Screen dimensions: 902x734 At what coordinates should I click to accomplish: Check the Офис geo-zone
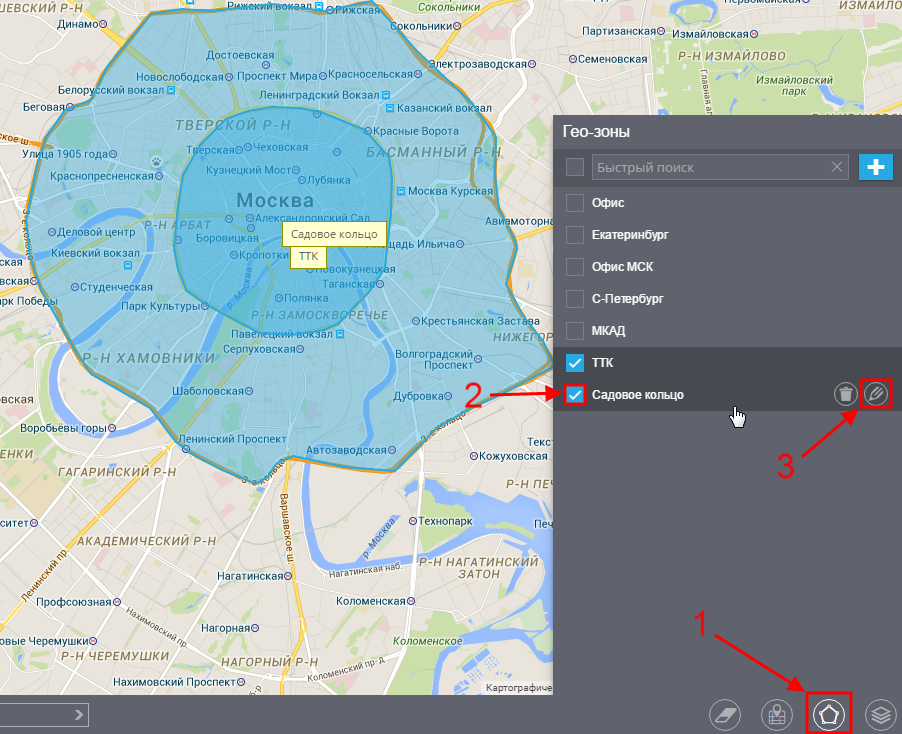pos(575,202)
